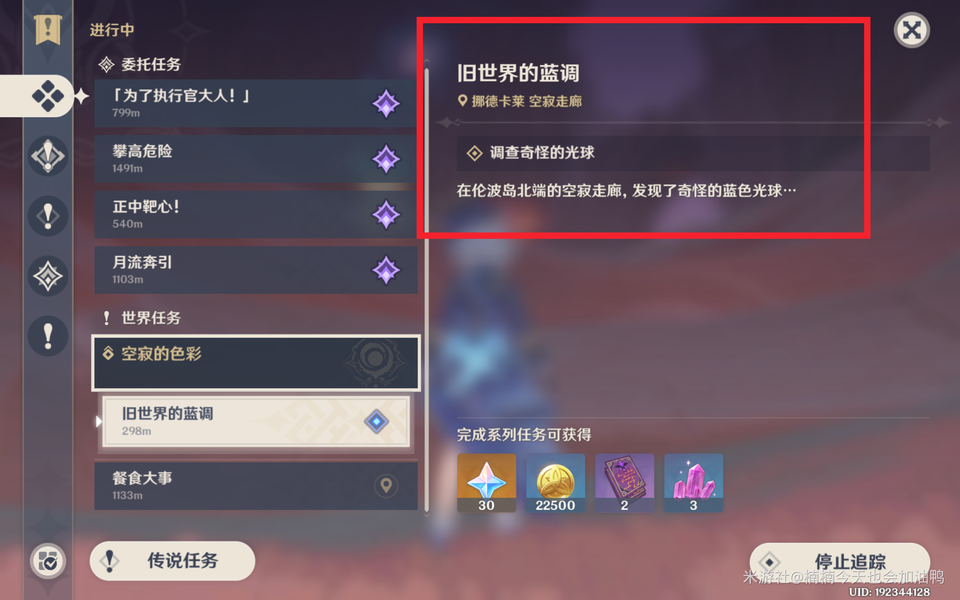Select the bottom exclamation mark quest filter
This screenshot has width=960, height=600.
[x=48, y=336]
